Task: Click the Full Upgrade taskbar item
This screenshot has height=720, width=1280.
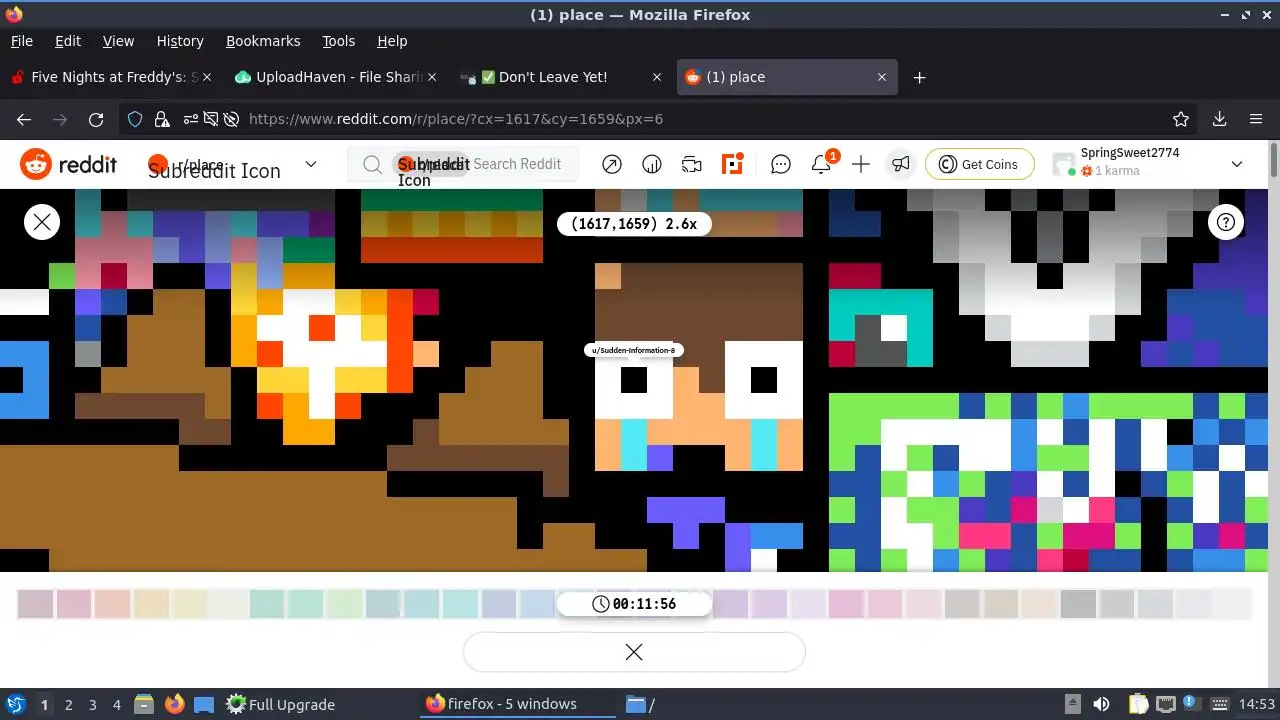Action: point(281,704)
